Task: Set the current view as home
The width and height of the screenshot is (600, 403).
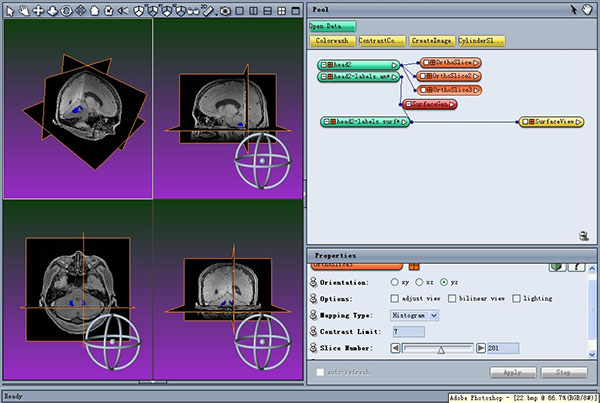Action: pyautogui.click(x=109, y=11)
